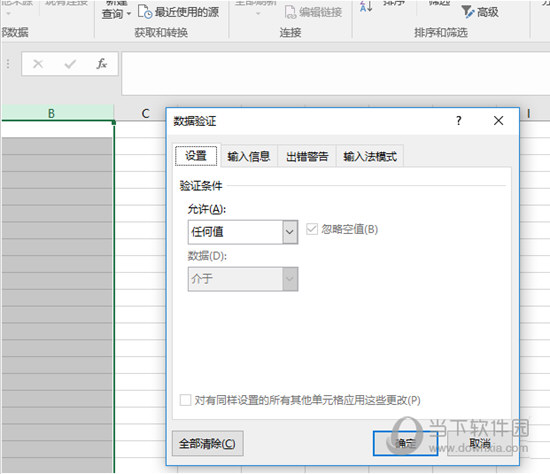Click the formula bar cancel X icon

(x=38, y=64)
